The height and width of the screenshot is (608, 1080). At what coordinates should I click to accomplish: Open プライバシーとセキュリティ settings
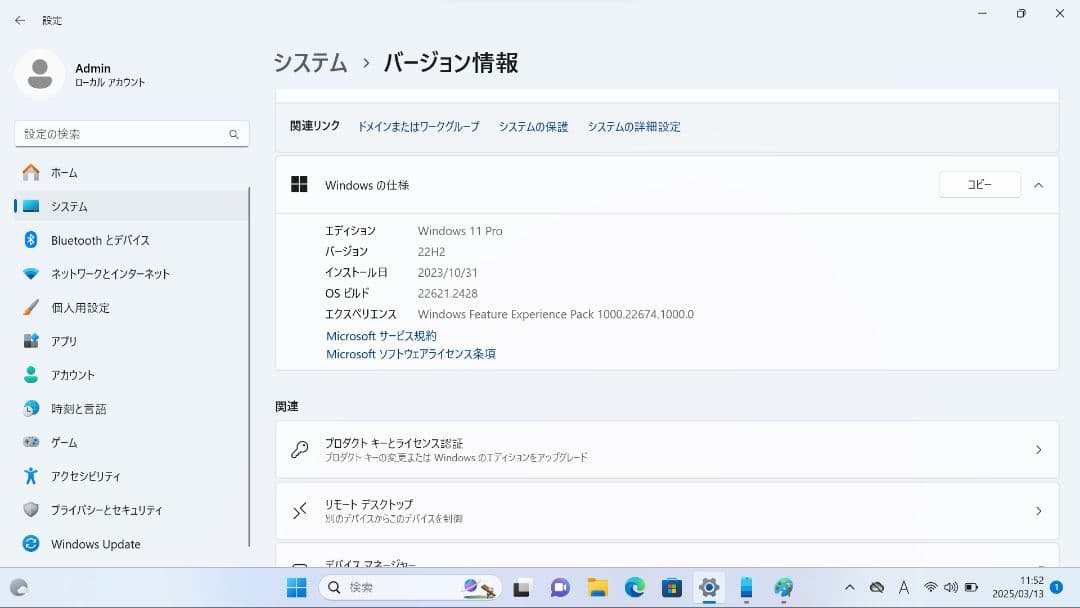113,510
